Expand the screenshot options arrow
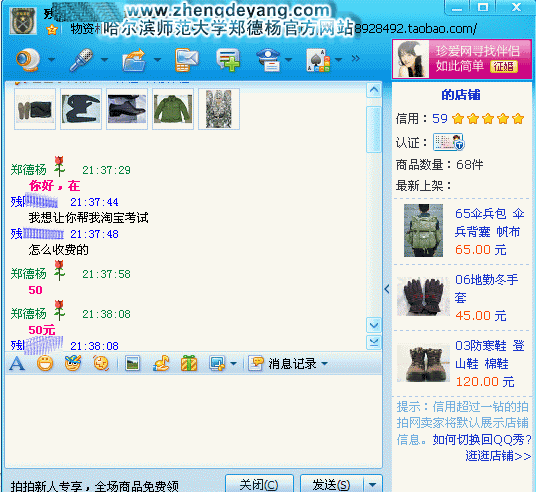The height and width of the screenshot is (492, 536). tap(234, 363)
